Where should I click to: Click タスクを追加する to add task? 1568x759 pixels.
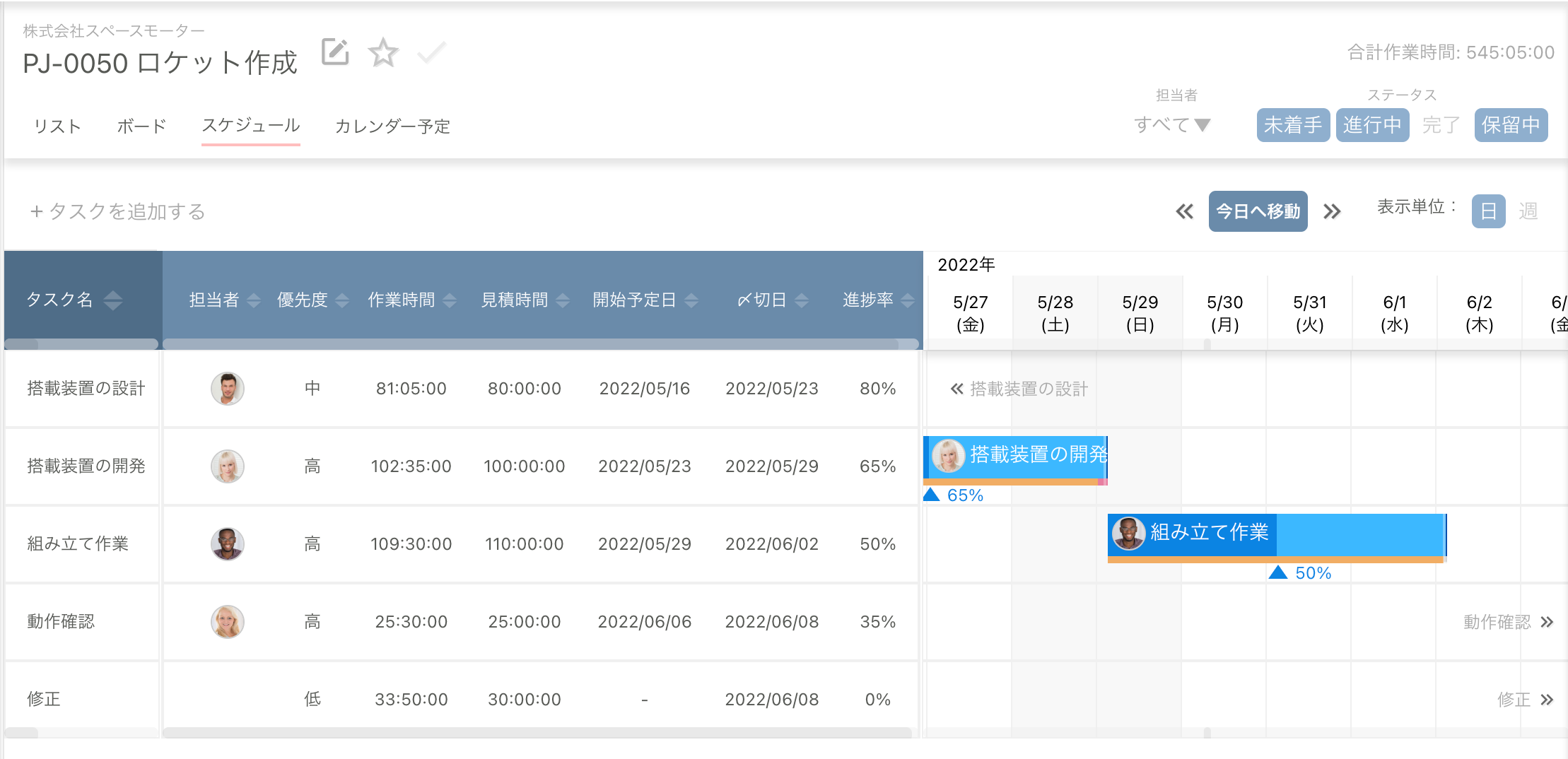click(117, 211)
